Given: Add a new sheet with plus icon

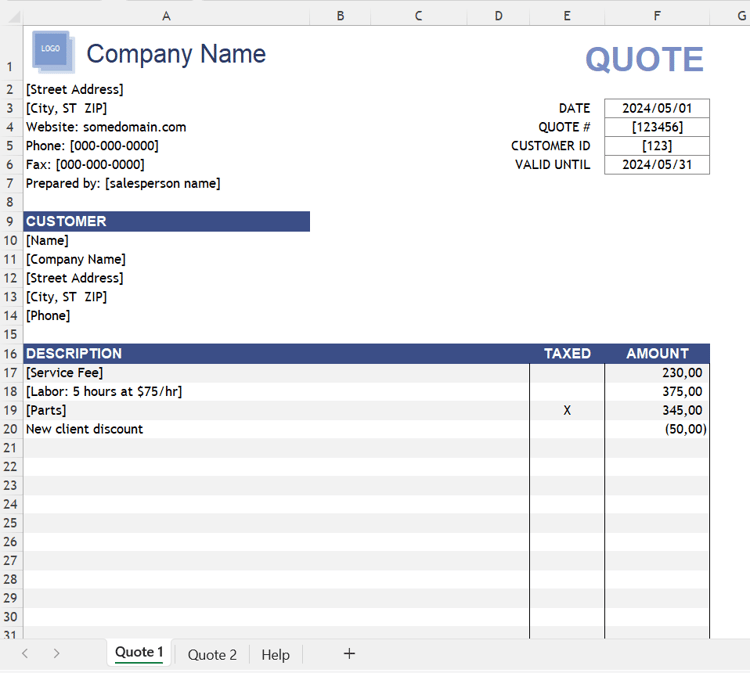Looking at the screenshot, I should pos(349,653).
